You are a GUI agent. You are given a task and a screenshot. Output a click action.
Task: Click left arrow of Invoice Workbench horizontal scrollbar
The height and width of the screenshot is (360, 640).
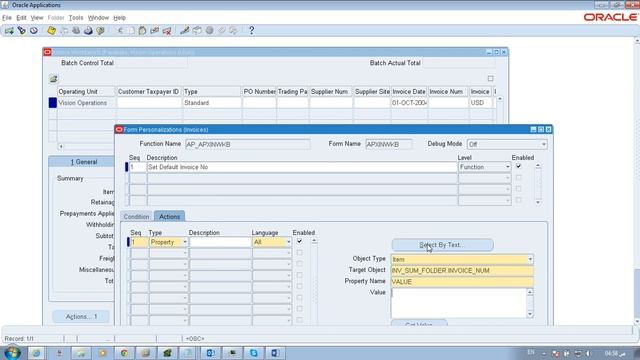click(x=61, y=146)
